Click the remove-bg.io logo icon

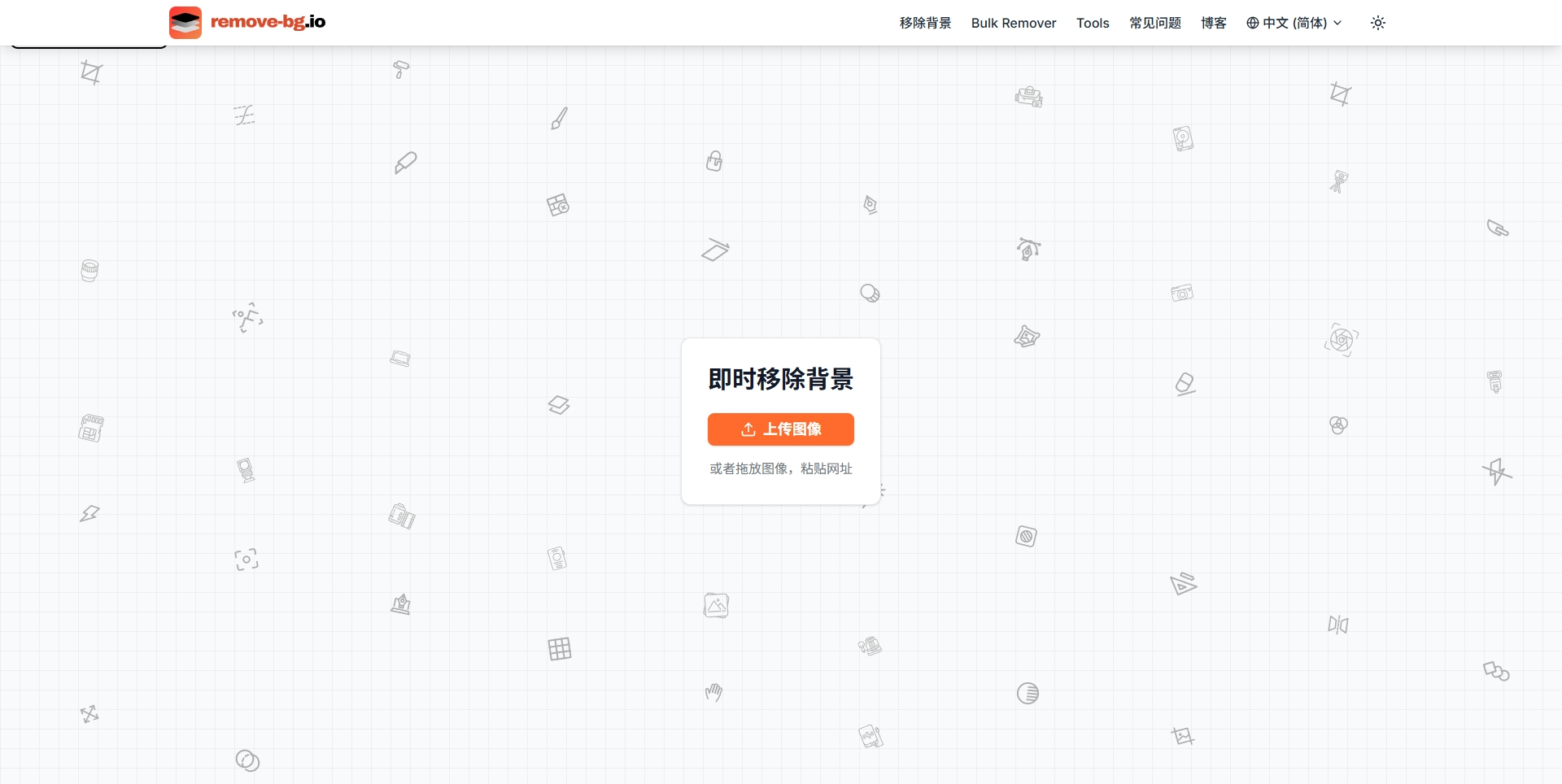[185, 23]
